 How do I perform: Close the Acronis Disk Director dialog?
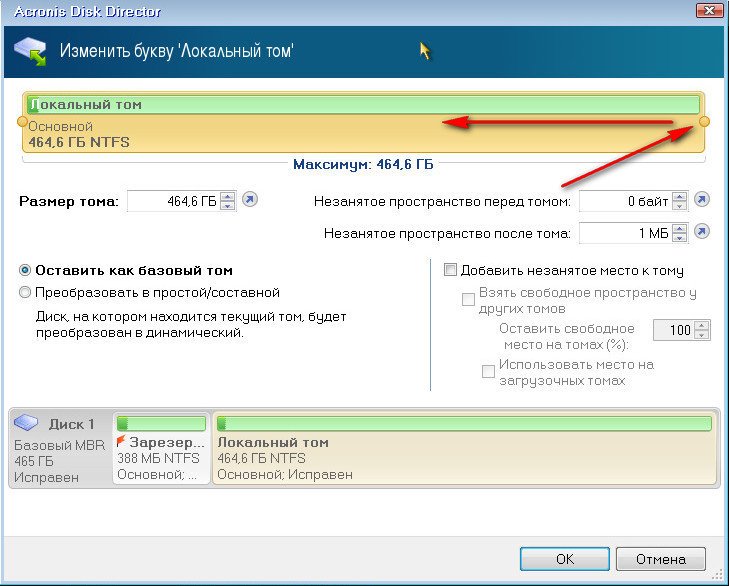[709, 10]
